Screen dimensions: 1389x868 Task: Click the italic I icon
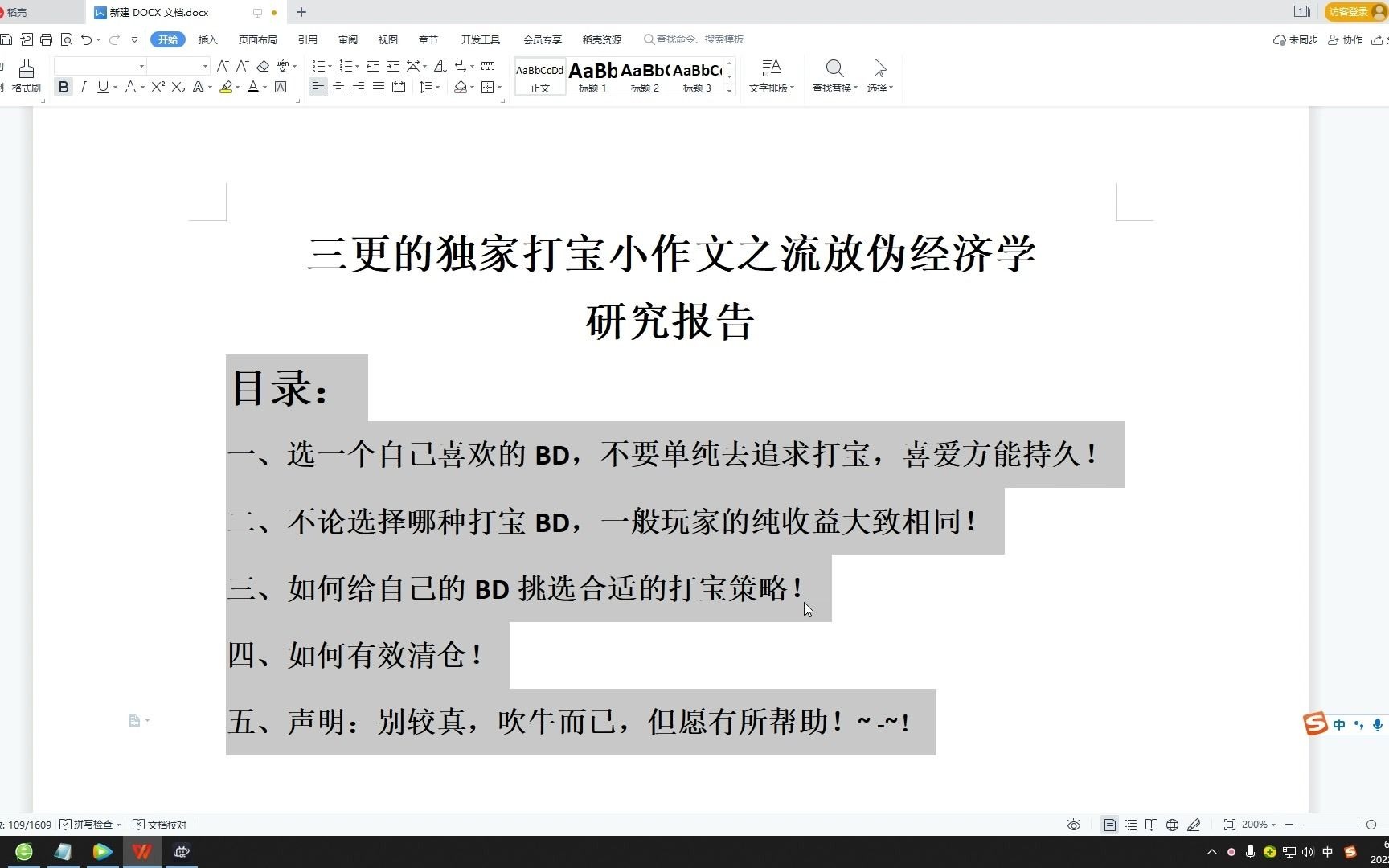tap(83, 87)
